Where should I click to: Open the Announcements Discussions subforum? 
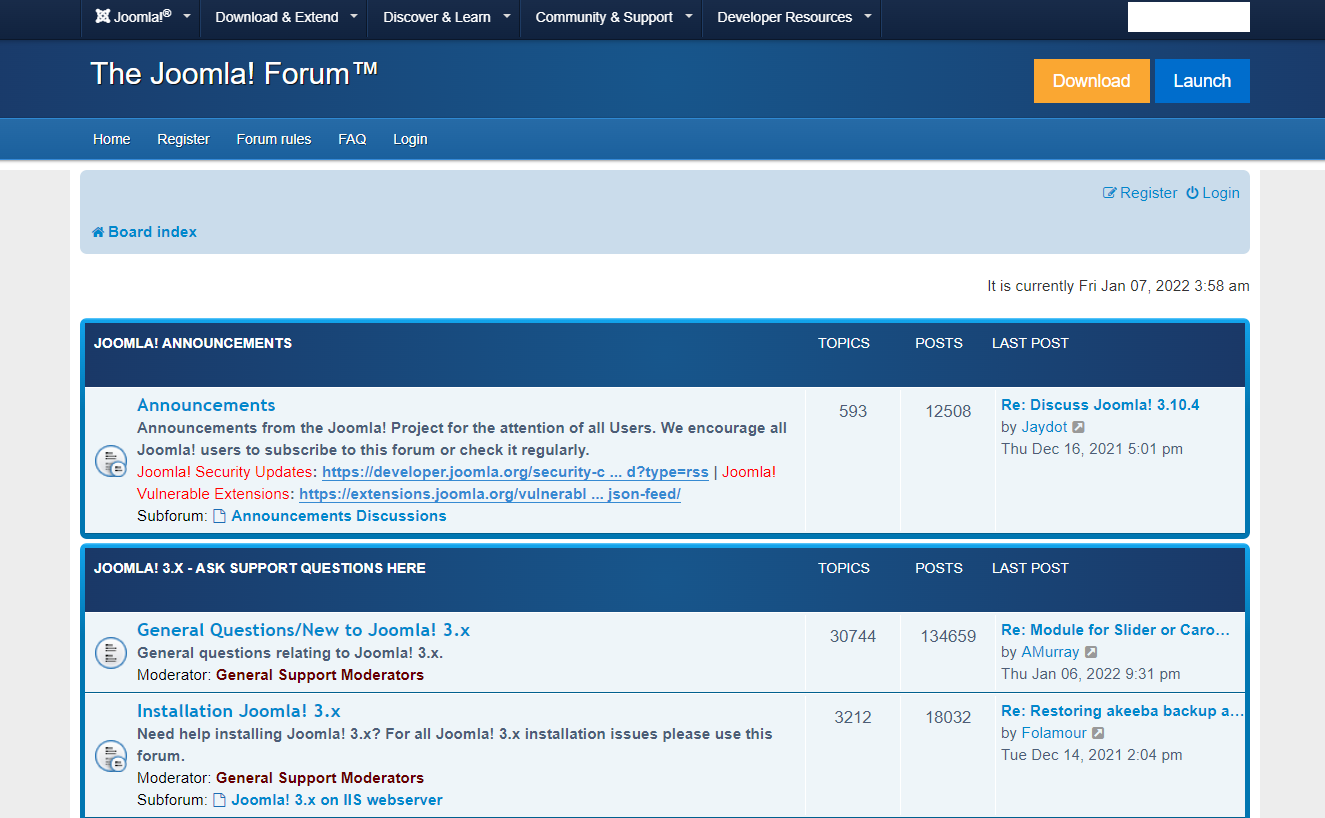[x=339, y=516]
